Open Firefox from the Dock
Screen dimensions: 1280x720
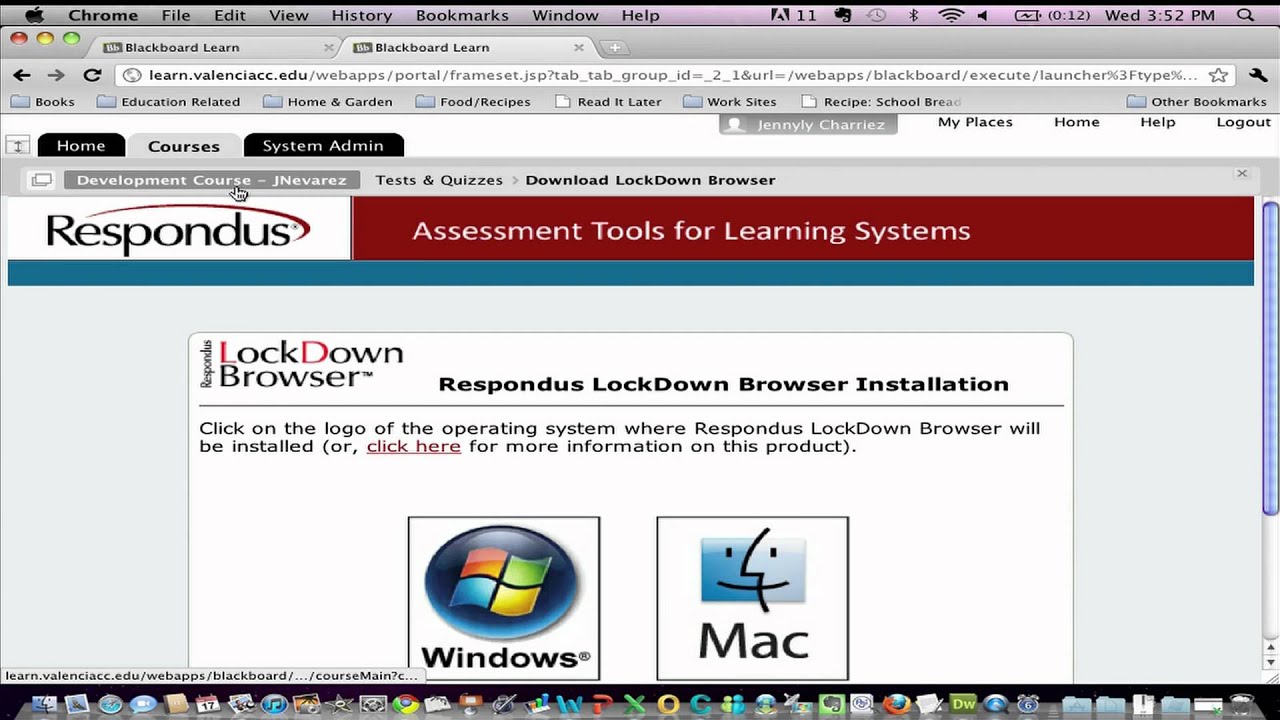click(x=896, y=704)
